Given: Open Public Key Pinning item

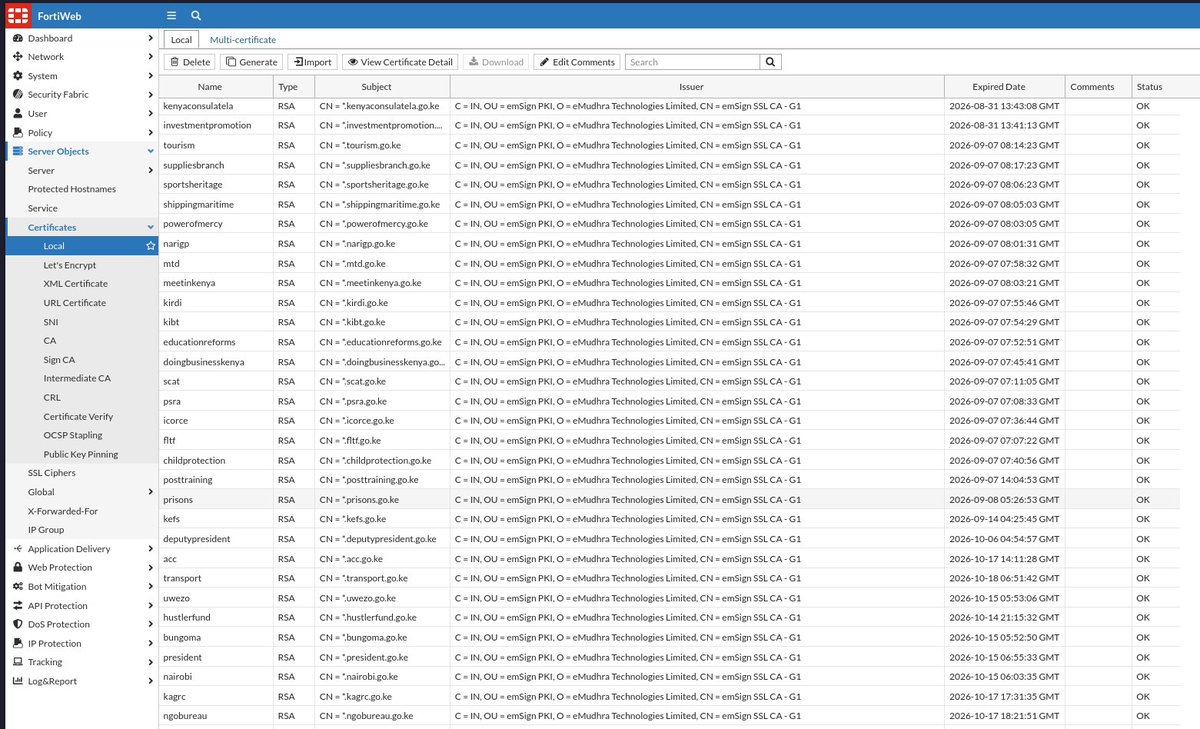Looking at the screenshot, I should (81, 454).
